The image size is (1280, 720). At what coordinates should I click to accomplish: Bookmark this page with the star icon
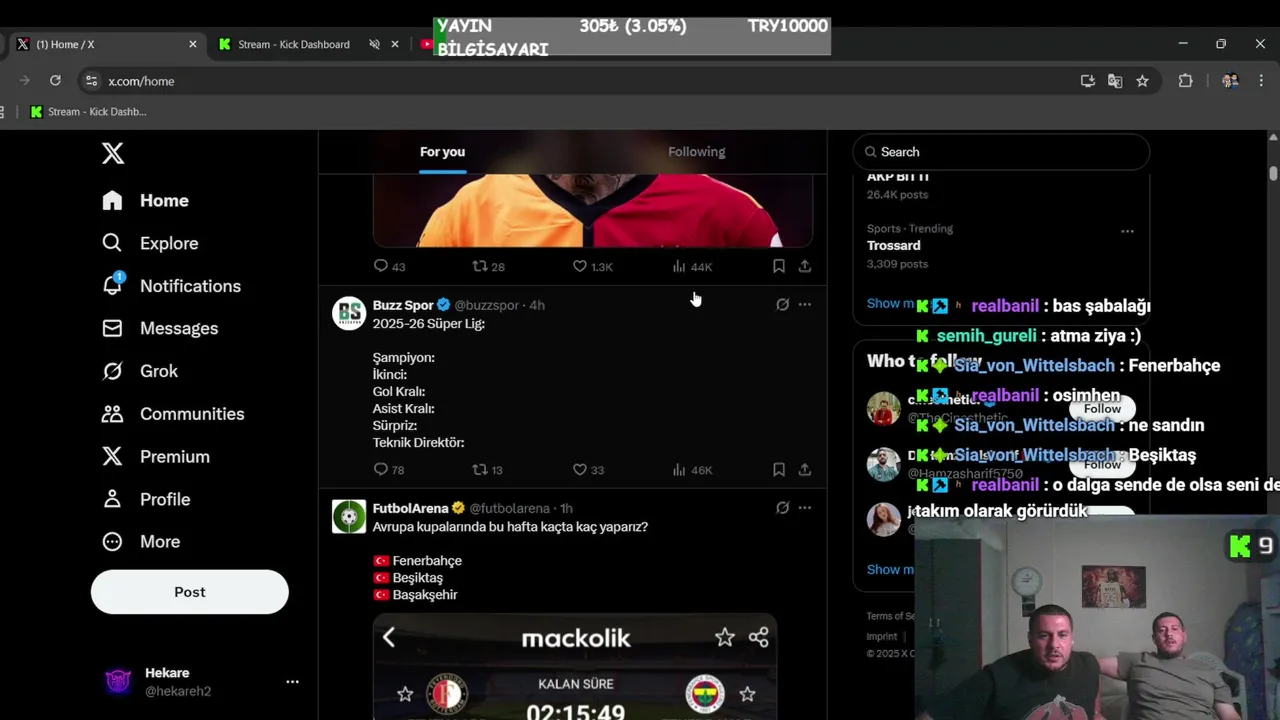point(1142,81)
